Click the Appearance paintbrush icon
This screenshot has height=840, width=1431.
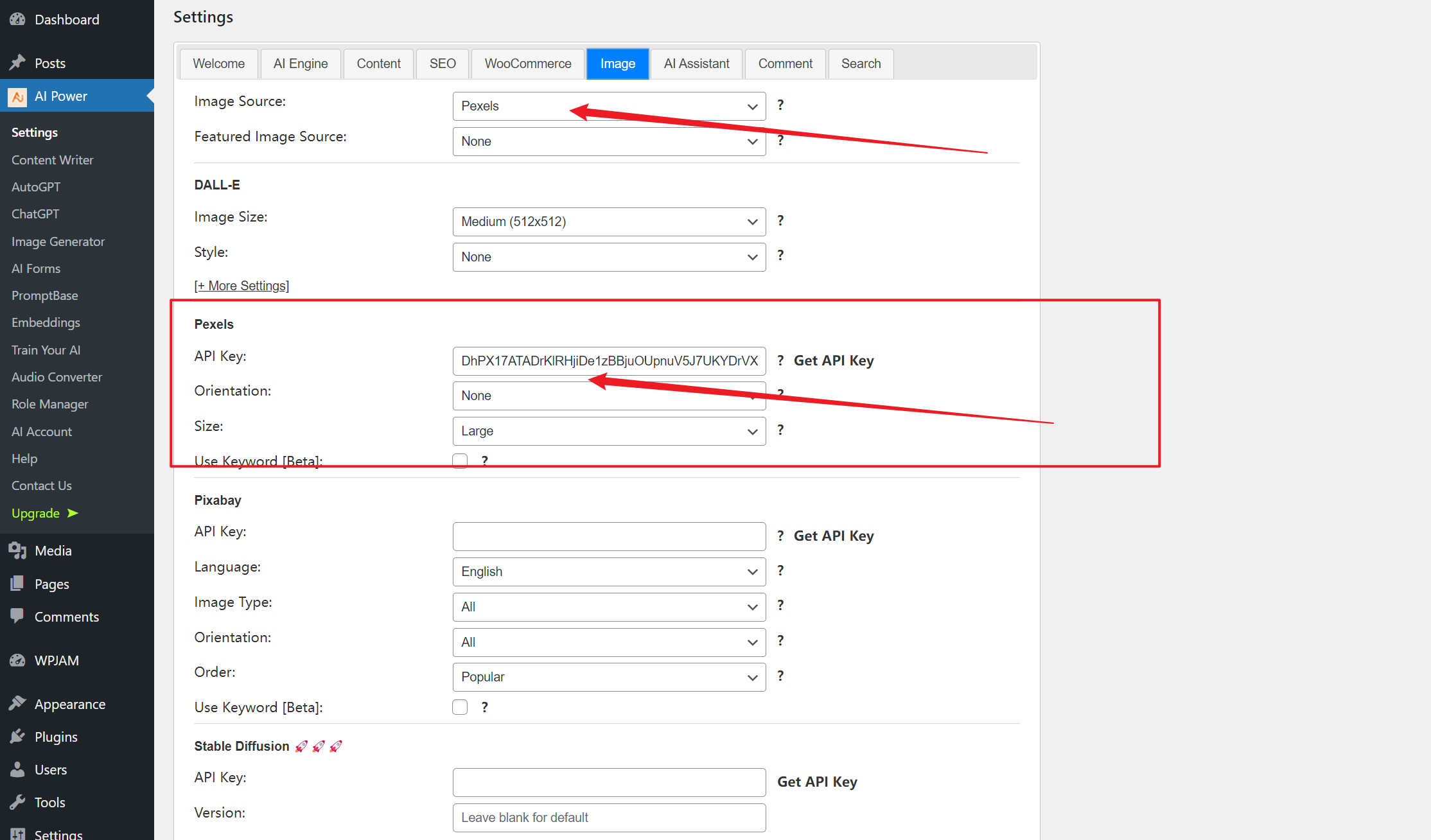(17, 704)
